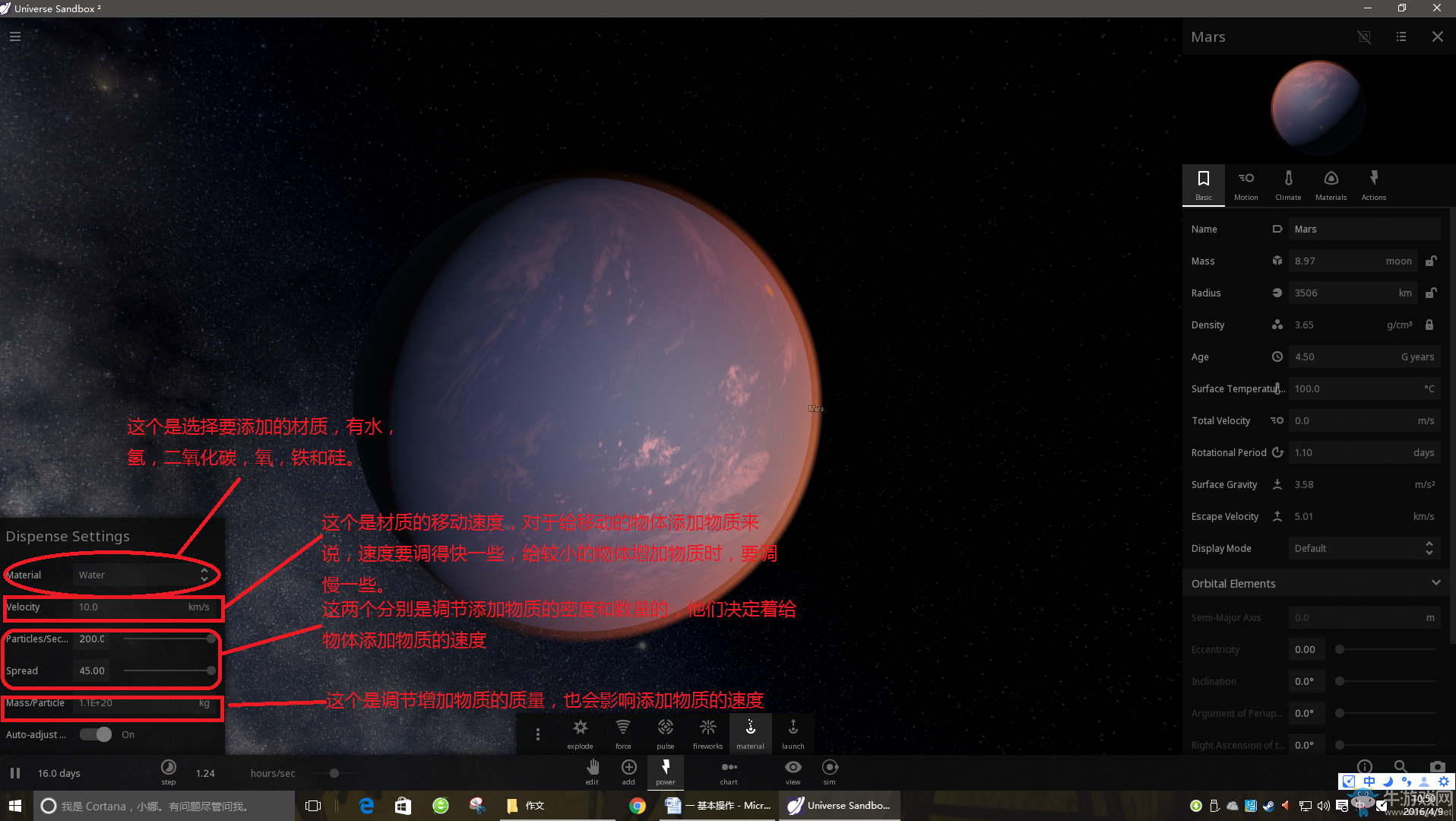Open the power tool group

tap(666, 772)
